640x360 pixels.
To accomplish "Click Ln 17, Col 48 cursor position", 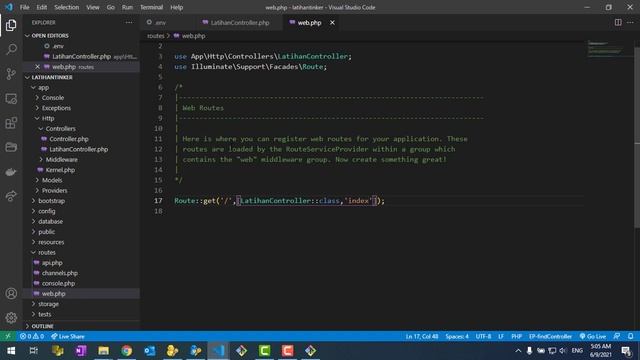I will tap(422, 336).
